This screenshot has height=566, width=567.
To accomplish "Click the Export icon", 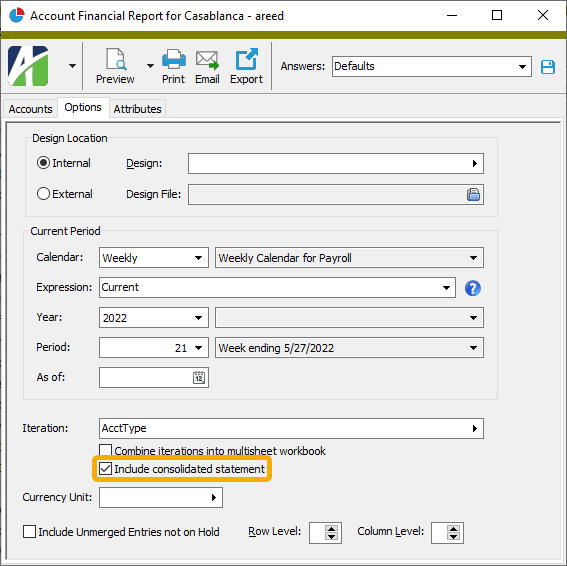I will point(247,59).
